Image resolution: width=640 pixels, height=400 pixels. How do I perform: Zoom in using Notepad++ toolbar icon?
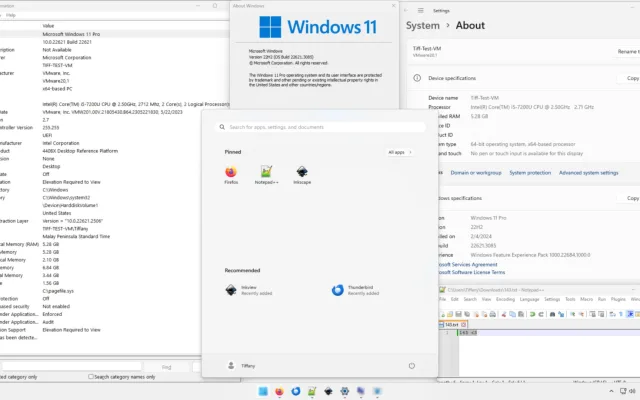572,314
